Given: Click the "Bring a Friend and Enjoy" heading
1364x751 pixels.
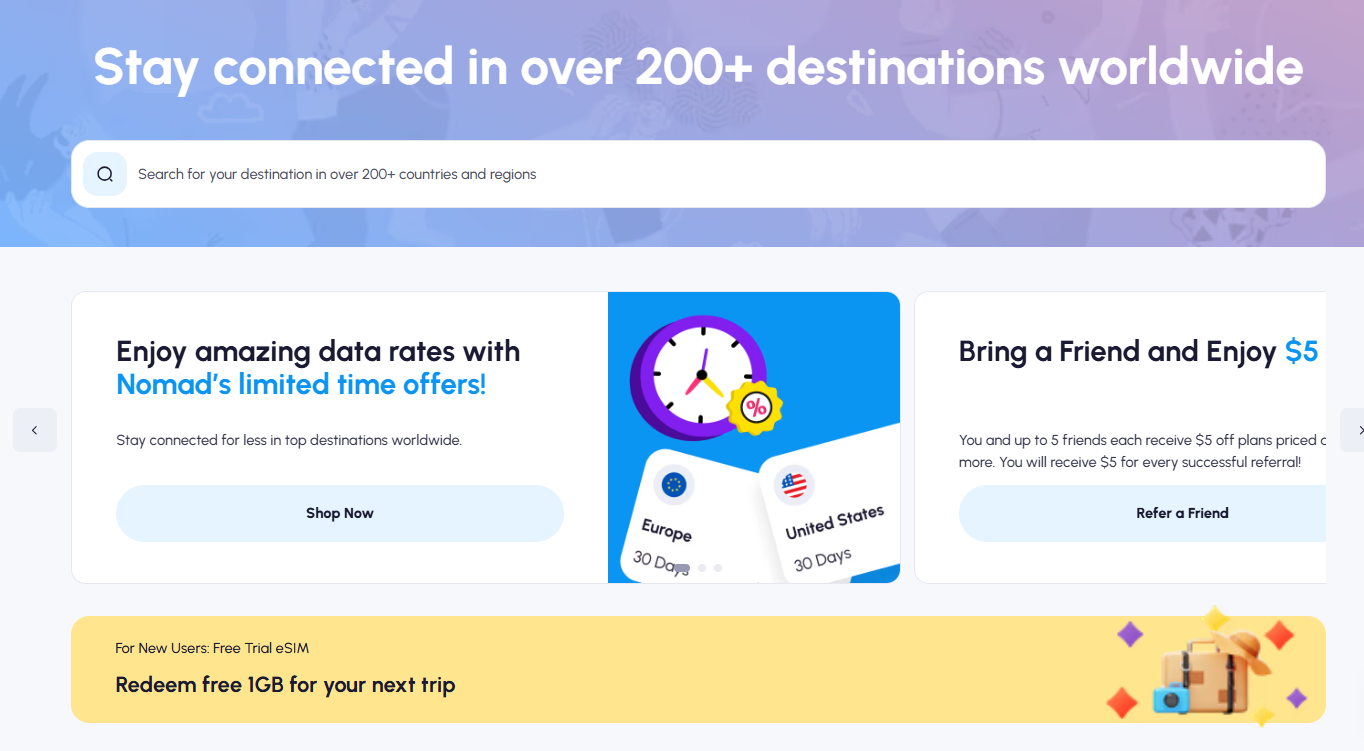Looking at the screenshot, I should (1117, 352).
